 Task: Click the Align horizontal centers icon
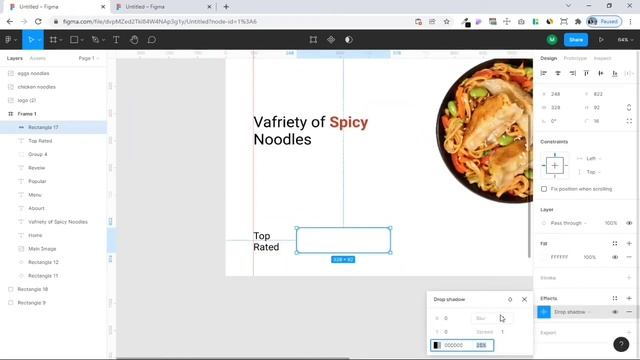pyautogui.click(x=558, y=73)
